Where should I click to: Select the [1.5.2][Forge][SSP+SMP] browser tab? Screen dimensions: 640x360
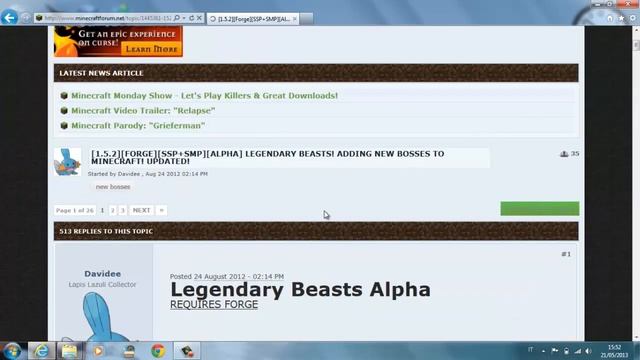click(253, 19)
